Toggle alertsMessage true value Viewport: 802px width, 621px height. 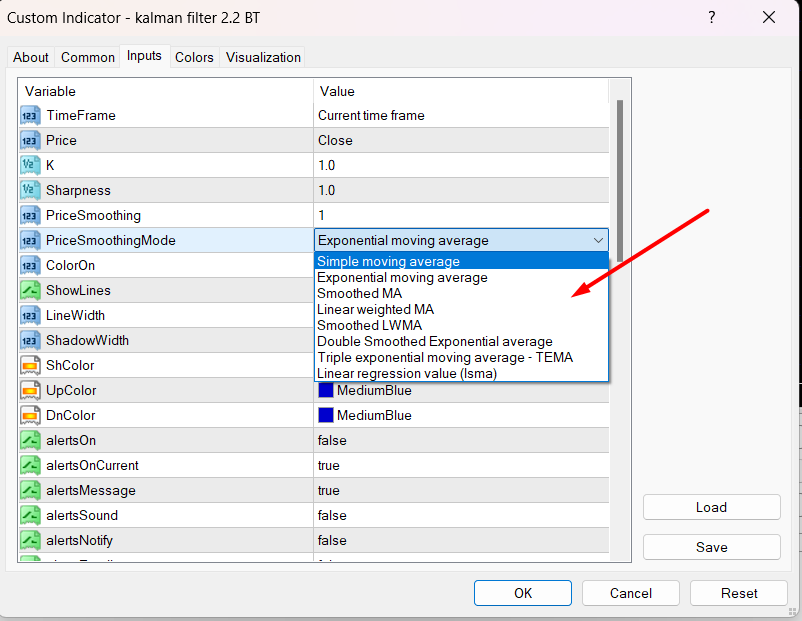click(x=461, y=491)
